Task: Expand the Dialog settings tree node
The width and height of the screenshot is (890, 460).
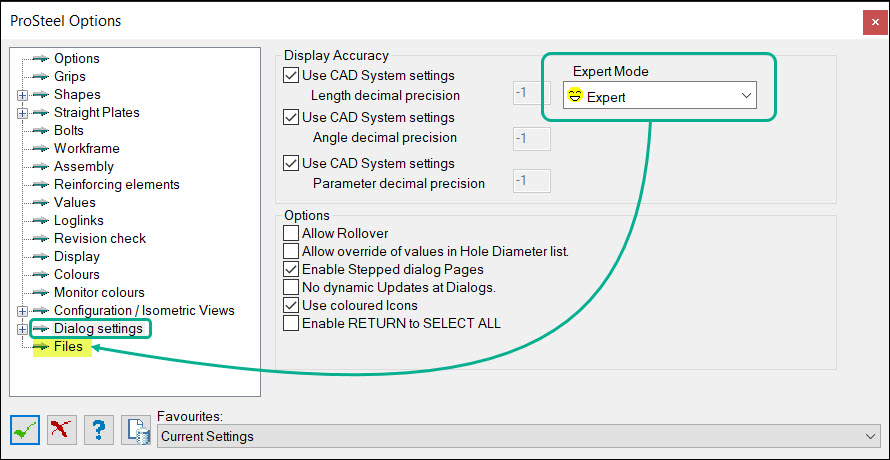Action: tap(22, 329)
